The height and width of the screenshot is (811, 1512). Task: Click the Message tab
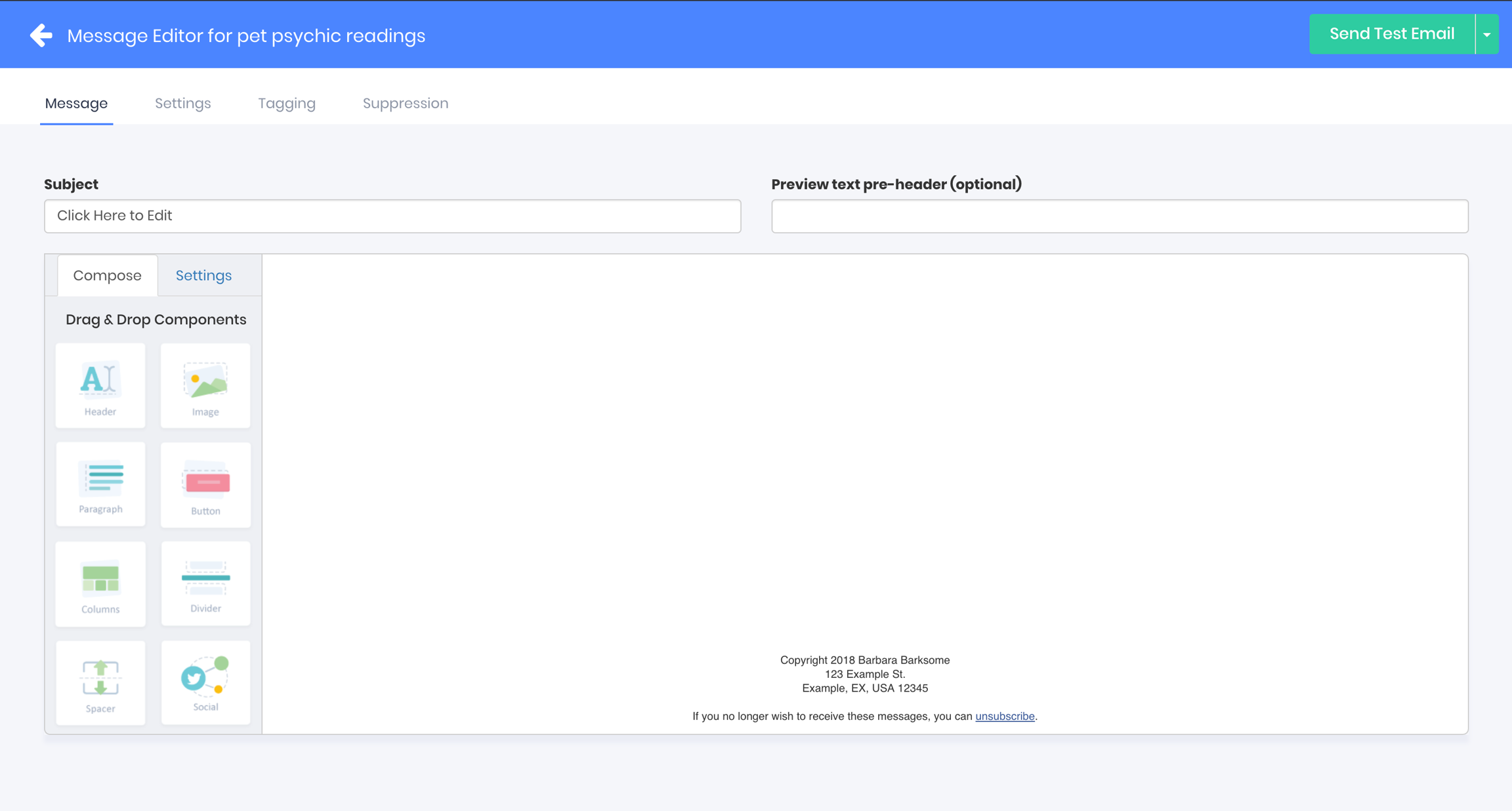pyautogui.click(x=76, y=103)
